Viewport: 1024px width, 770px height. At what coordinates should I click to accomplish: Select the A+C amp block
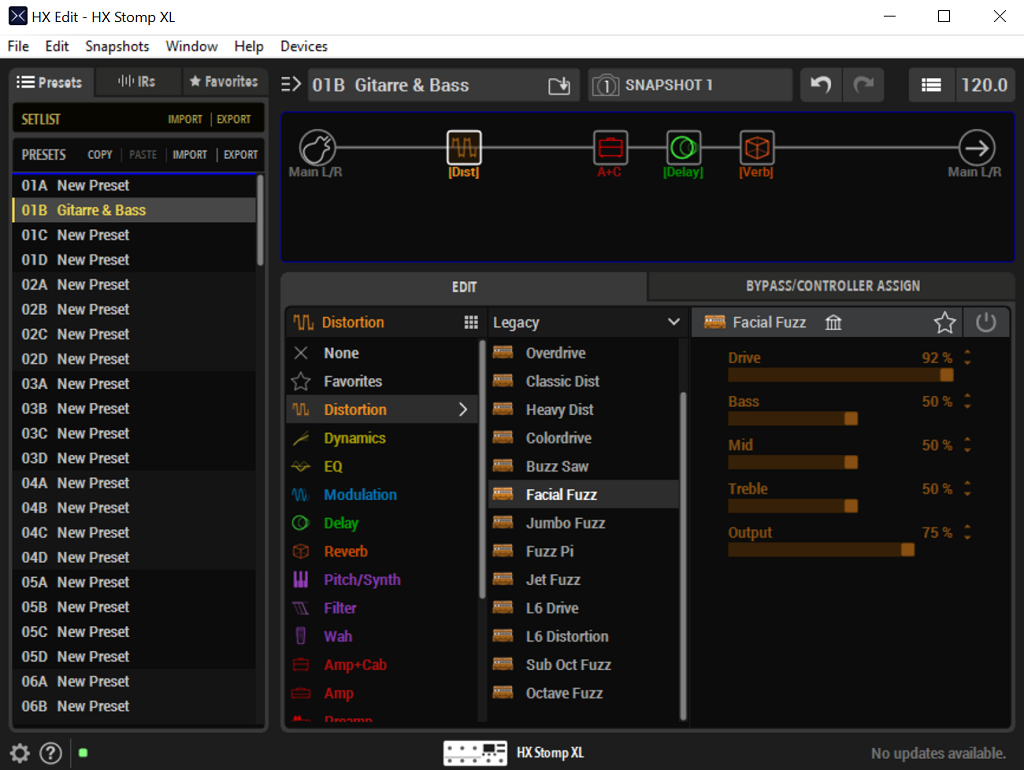610,148
